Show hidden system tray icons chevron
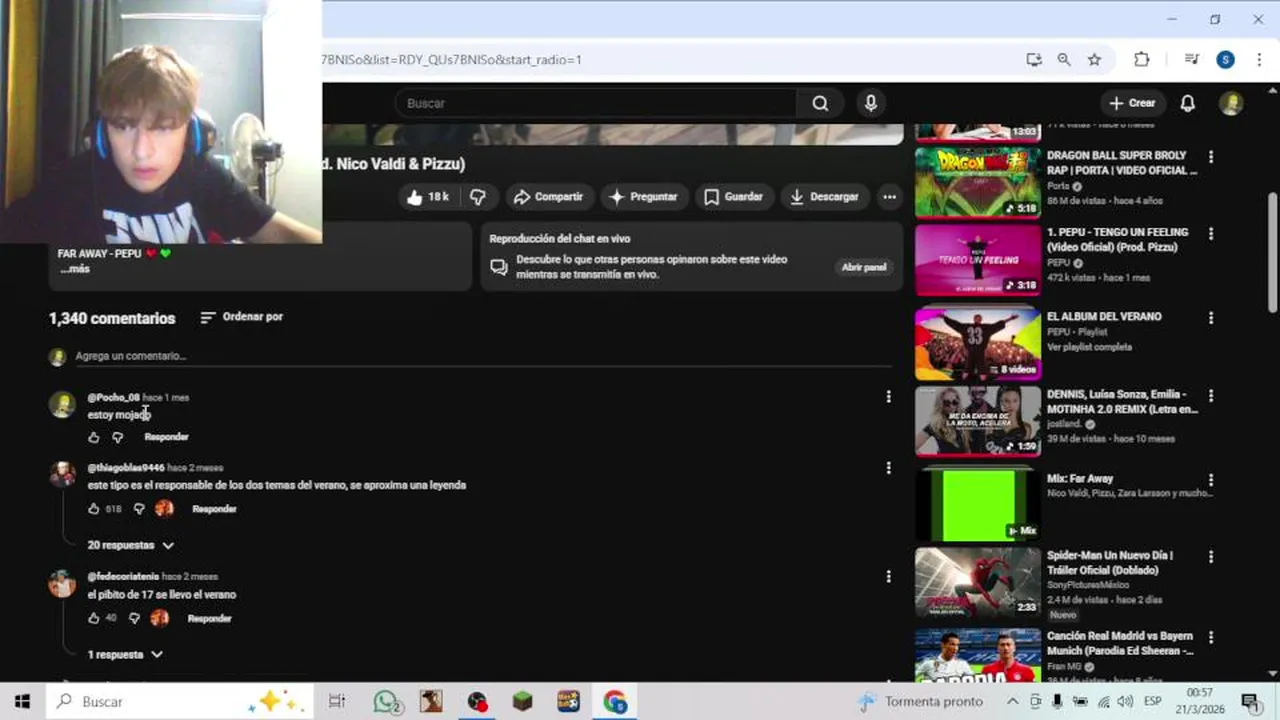 tap(1012, 701)
